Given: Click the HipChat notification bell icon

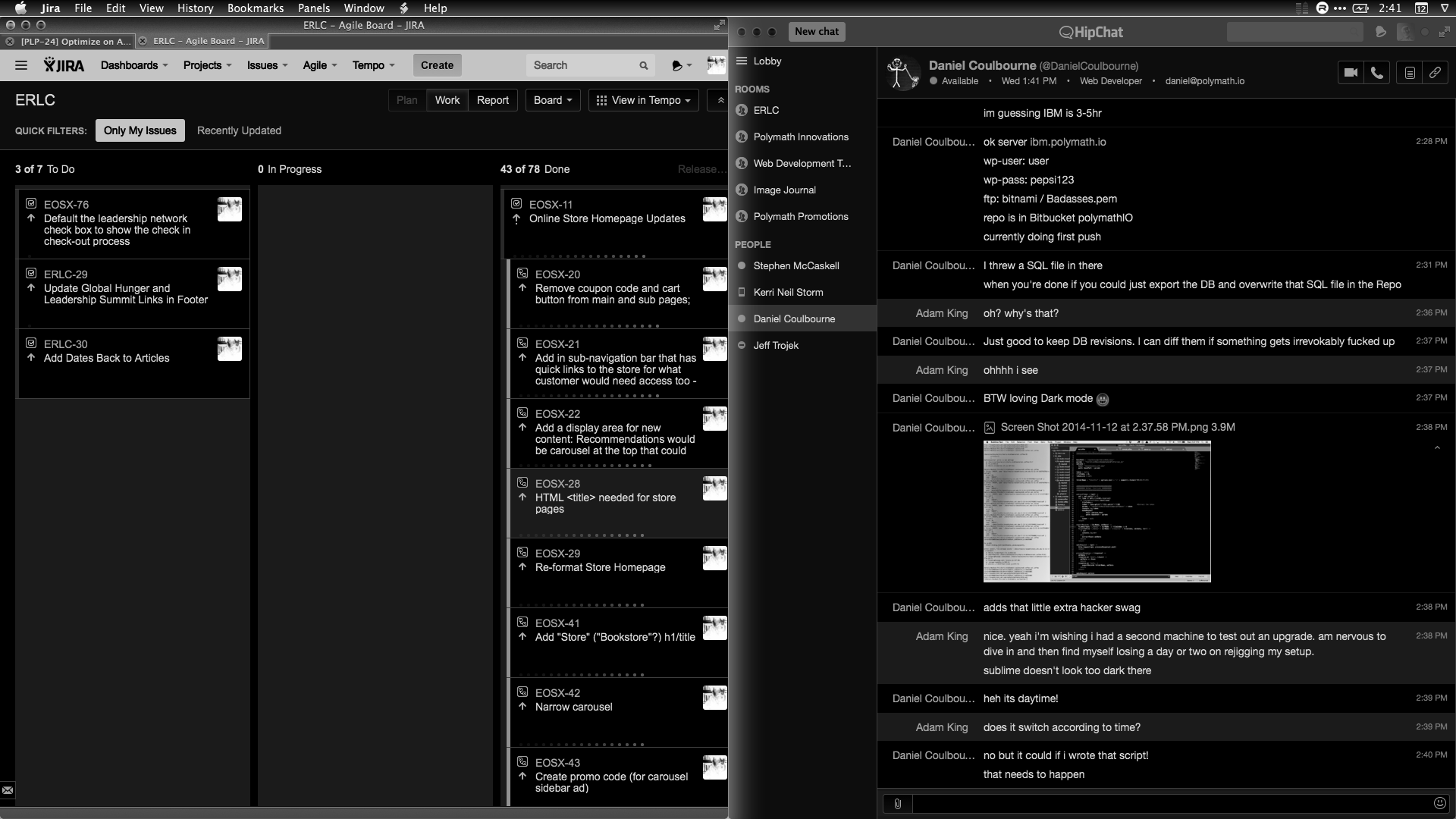Looking at the screenshot, I should coord(1380,32).
